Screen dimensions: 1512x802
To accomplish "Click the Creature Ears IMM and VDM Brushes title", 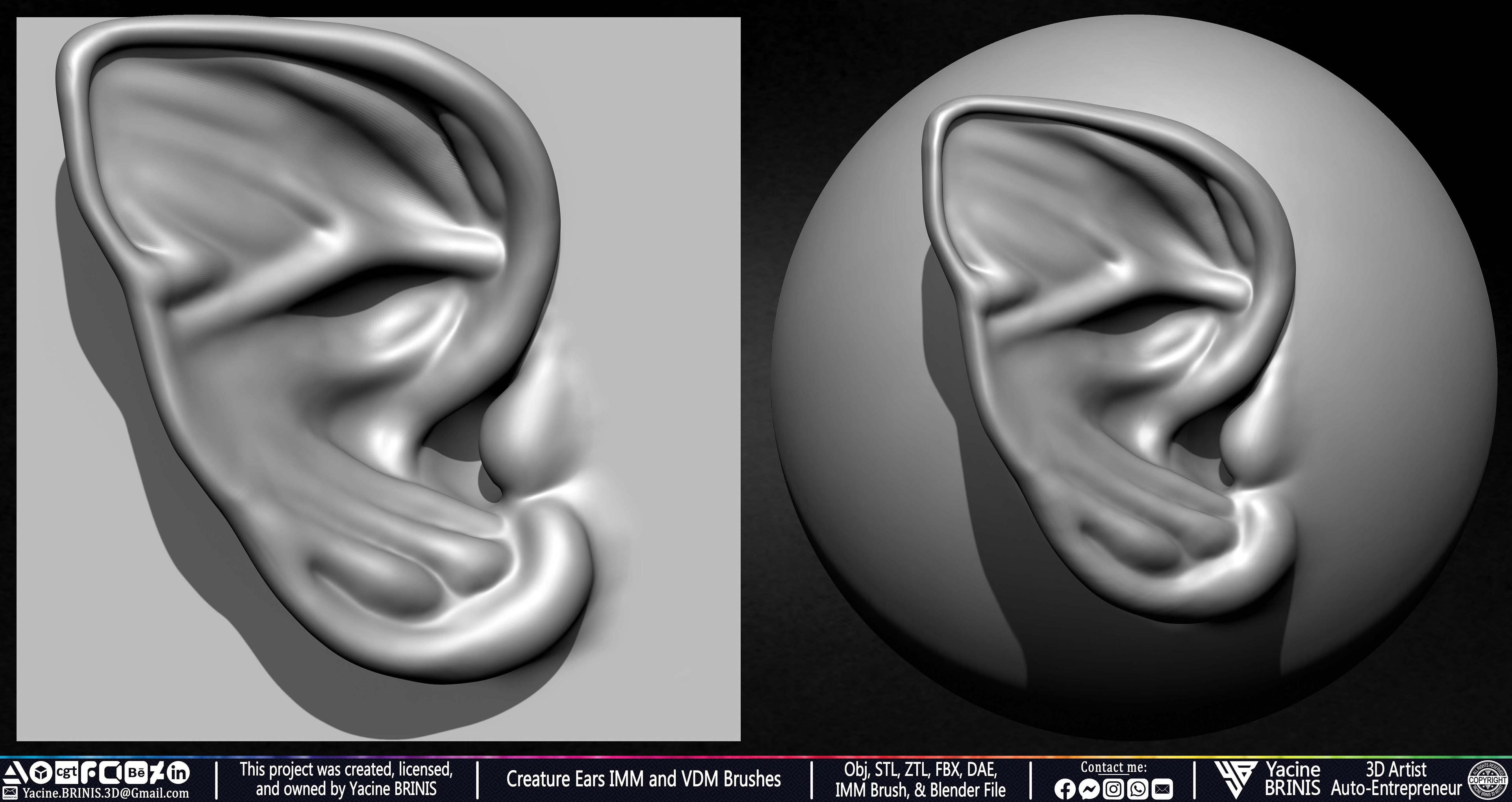I will pos(643,779).
